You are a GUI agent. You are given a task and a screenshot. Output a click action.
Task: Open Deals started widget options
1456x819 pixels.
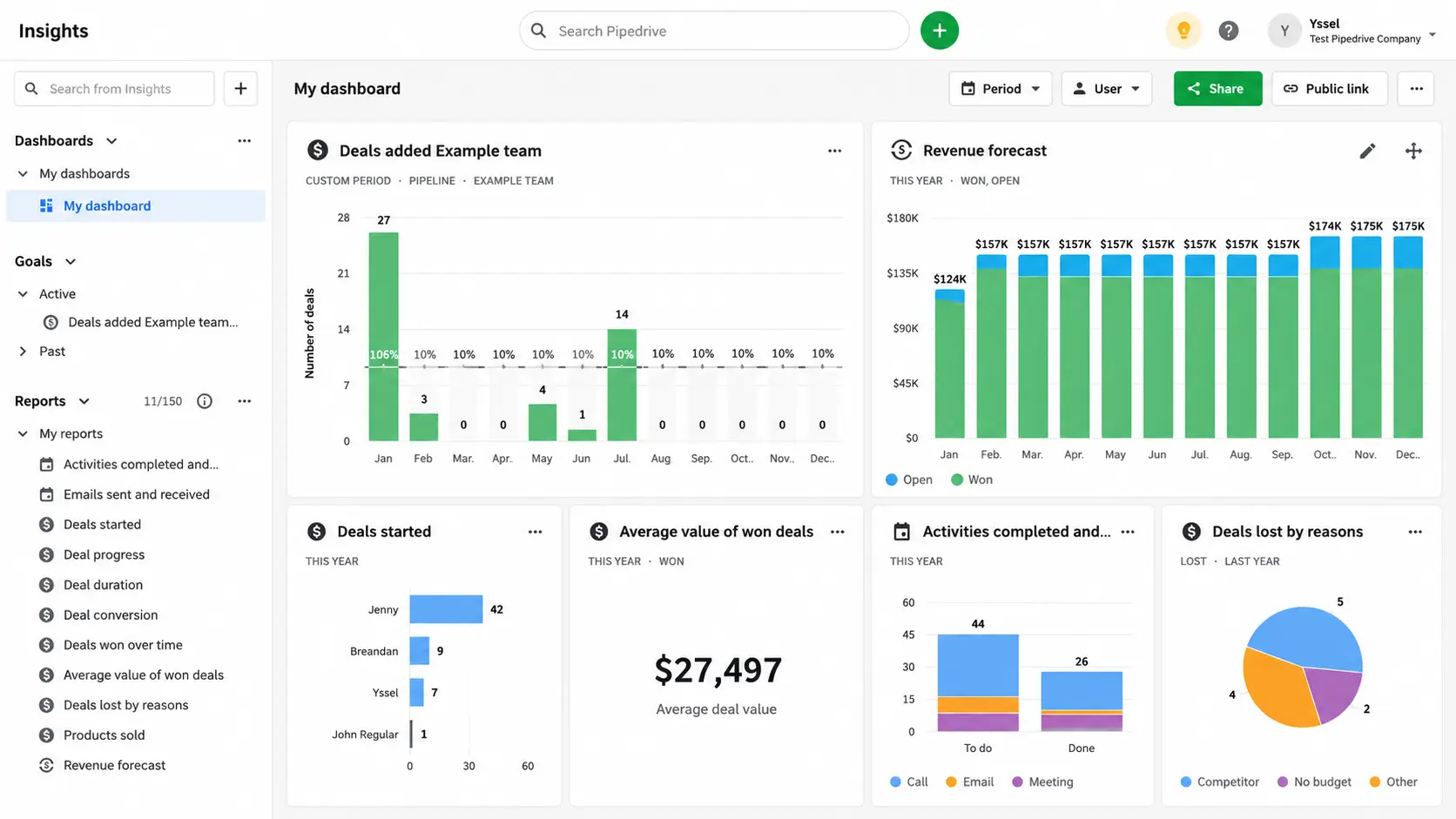(x=535, y=532)
